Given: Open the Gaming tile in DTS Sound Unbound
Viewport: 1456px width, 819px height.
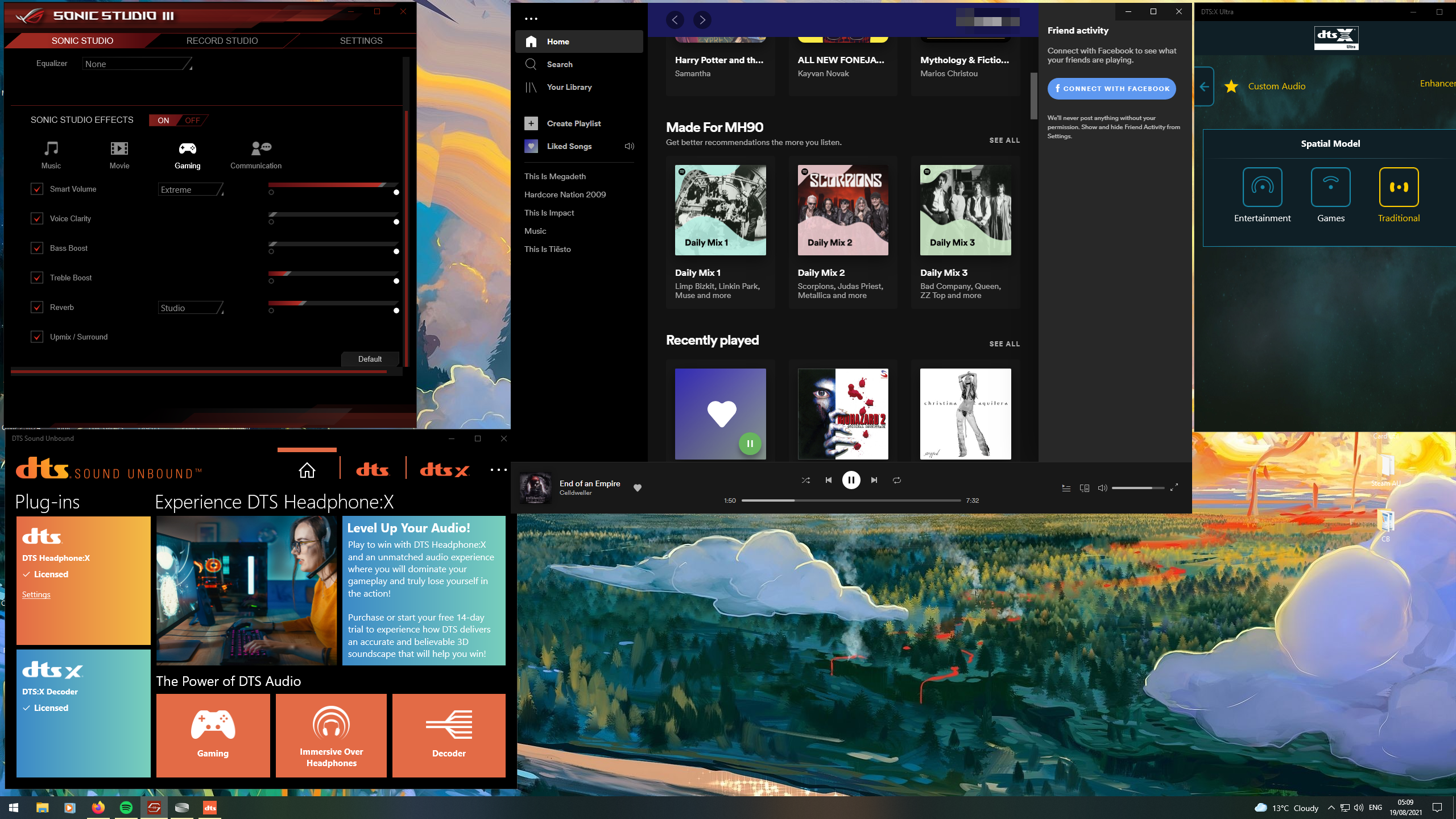Looking at the screenshot, I should coord(213,735).
